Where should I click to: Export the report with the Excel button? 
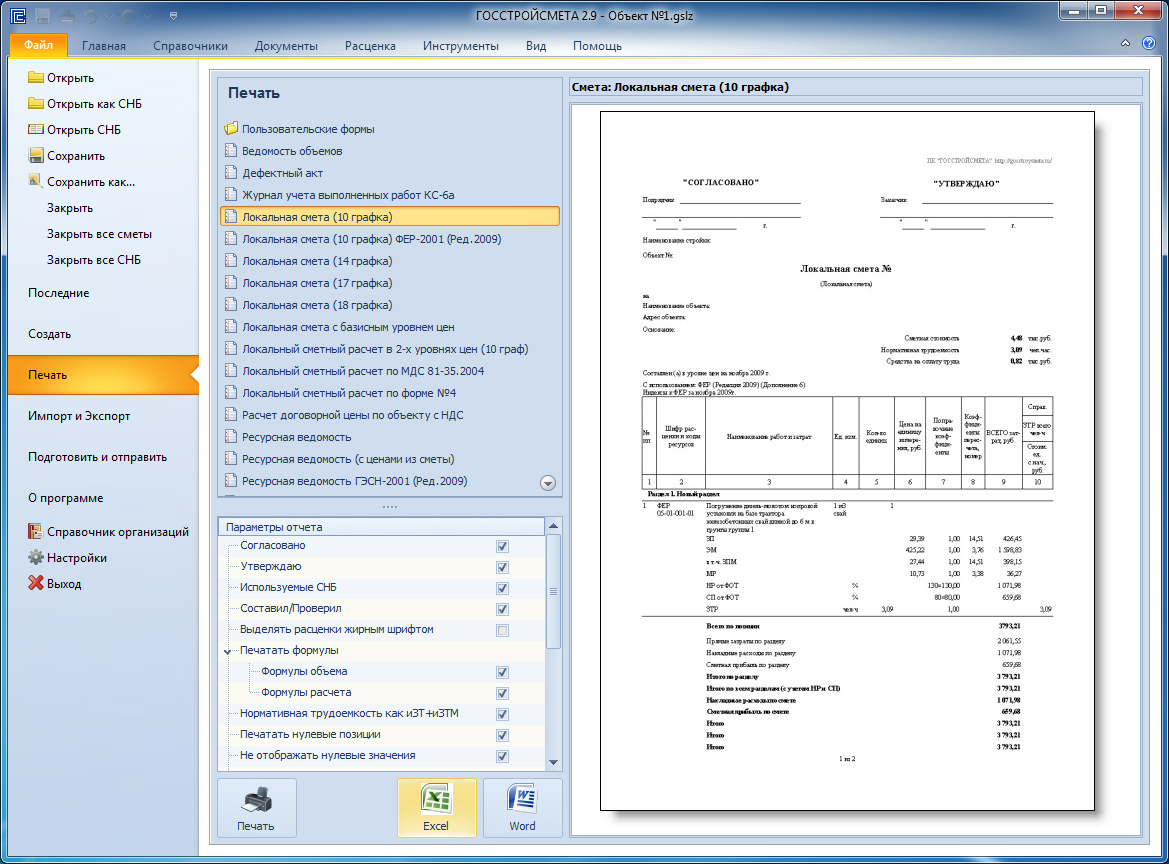pos(436,808)
